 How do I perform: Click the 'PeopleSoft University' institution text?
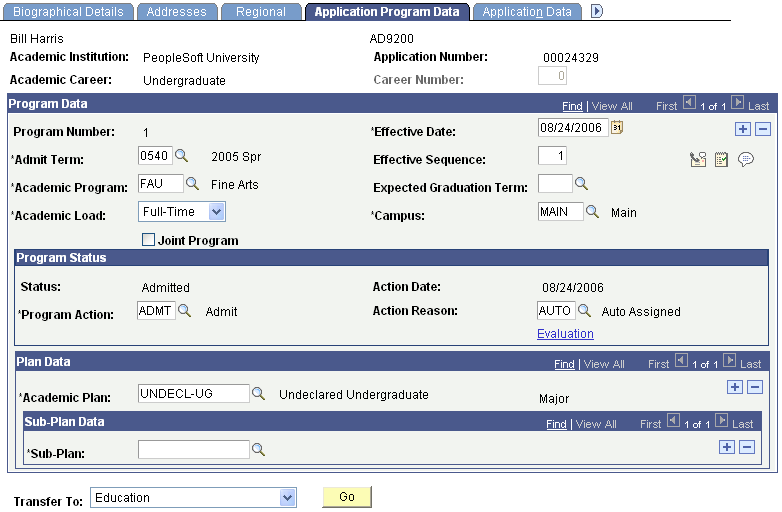pos(201,58)
